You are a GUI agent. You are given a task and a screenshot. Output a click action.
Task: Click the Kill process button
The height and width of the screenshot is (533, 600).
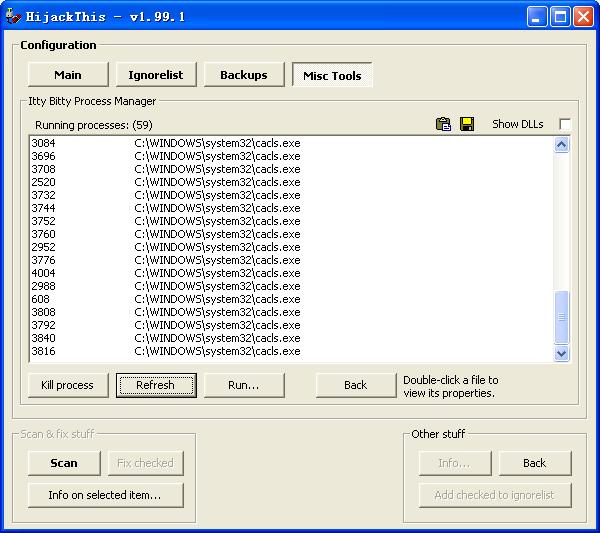click(68, 385)
